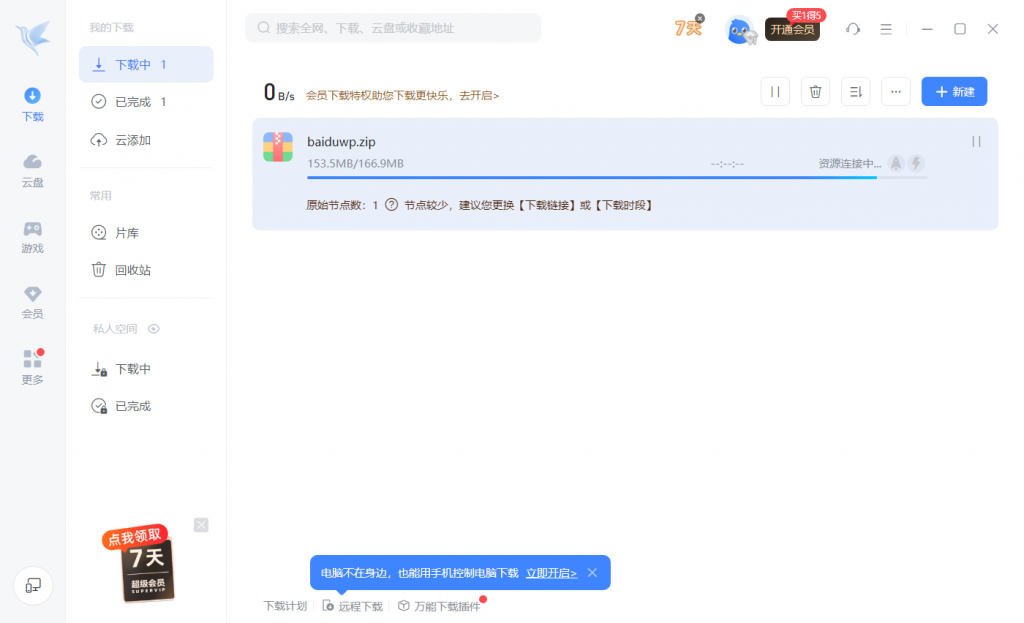Image resolution: width=1024 pixels, height=623 pixels.
Task: Close the remote control tip bubble
Action: tap(592, 573)
